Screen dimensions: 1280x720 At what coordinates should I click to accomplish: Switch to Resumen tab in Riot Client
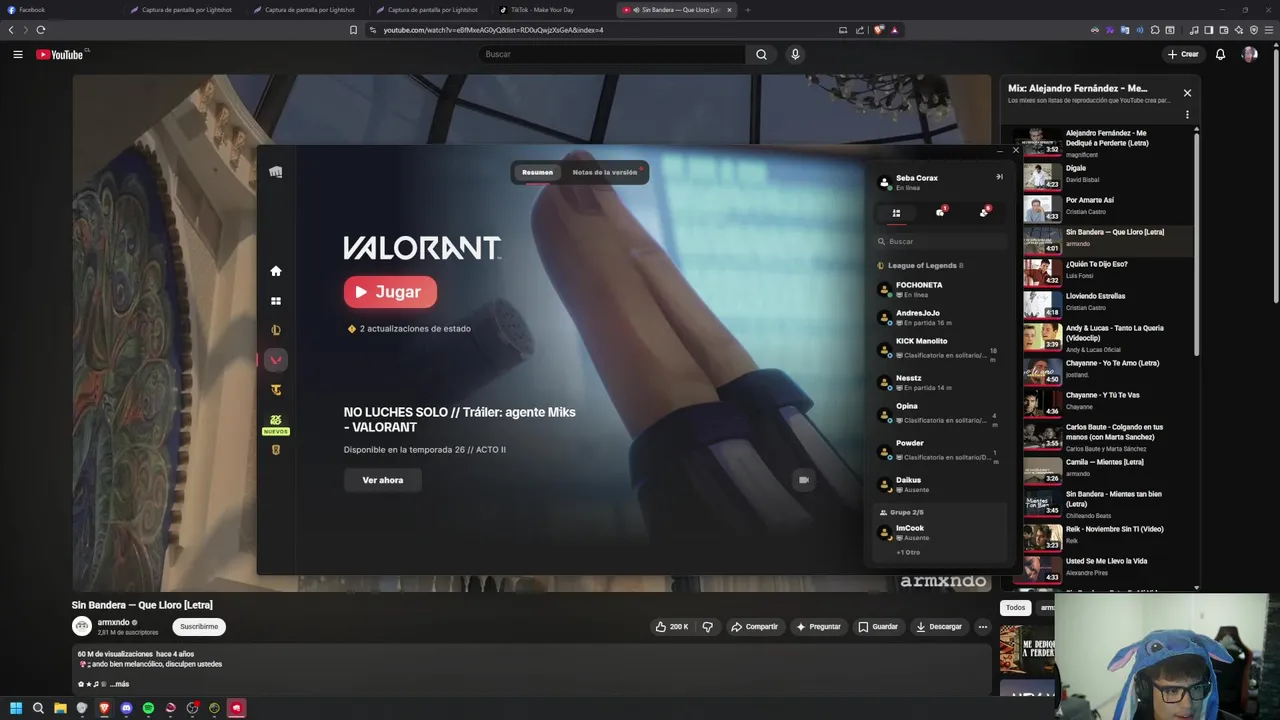coord(537,172)
